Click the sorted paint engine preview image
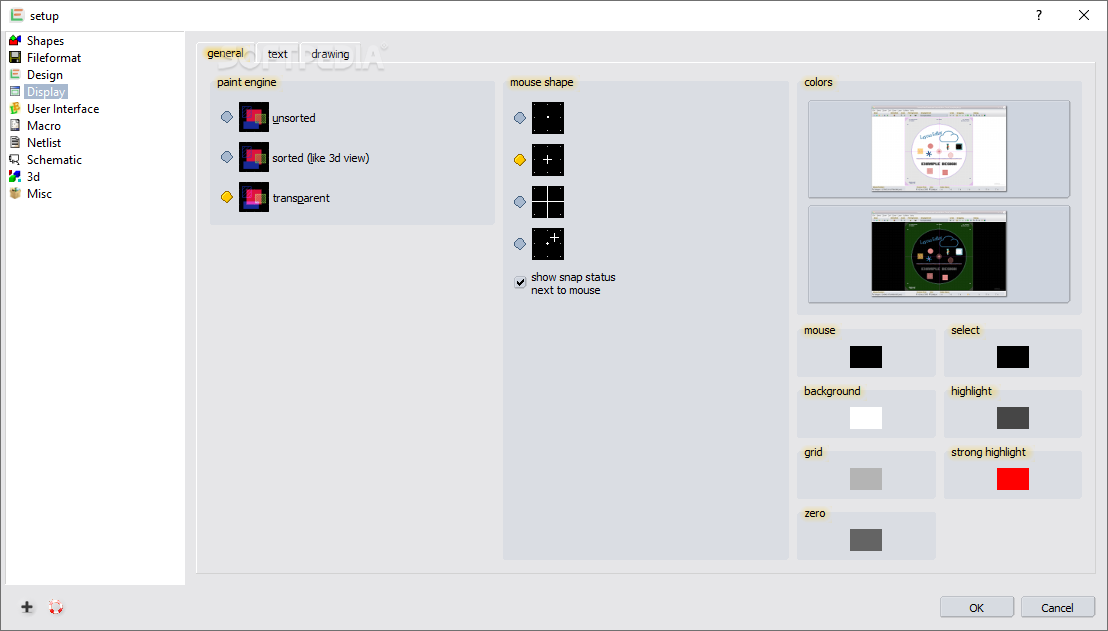 click(x=254, y=157)
